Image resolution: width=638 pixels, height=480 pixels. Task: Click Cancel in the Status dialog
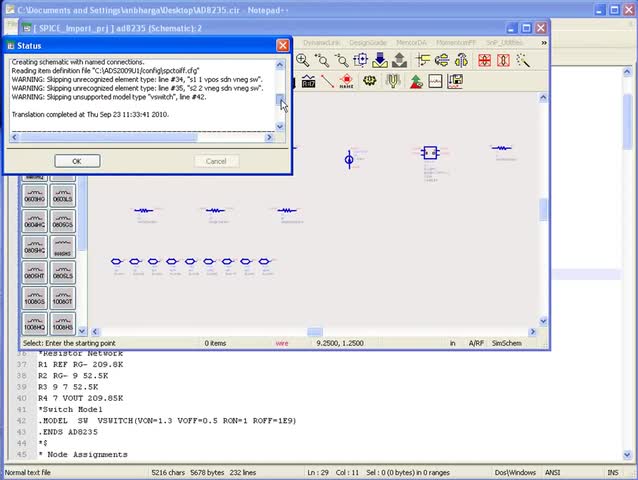point(216,161)
